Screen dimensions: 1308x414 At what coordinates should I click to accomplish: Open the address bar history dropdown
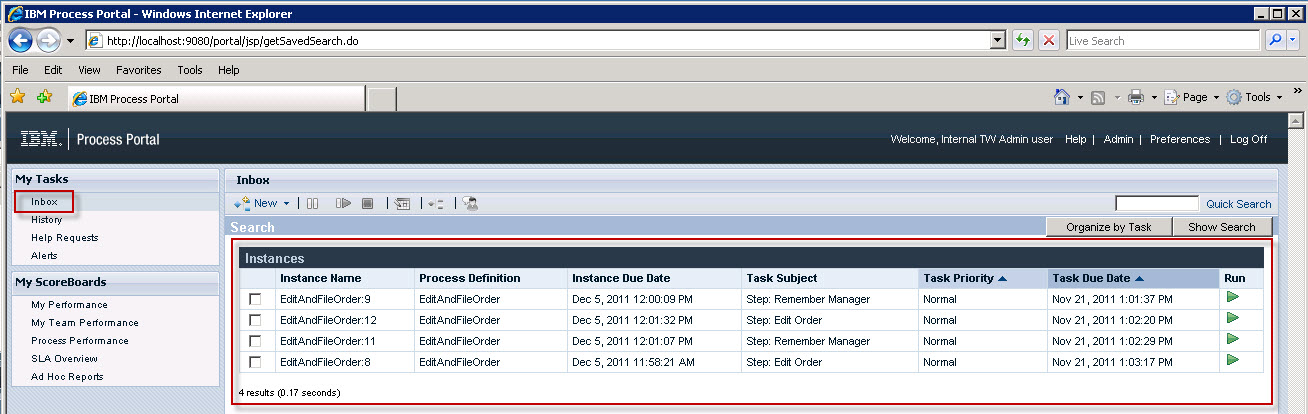[997, 40]
